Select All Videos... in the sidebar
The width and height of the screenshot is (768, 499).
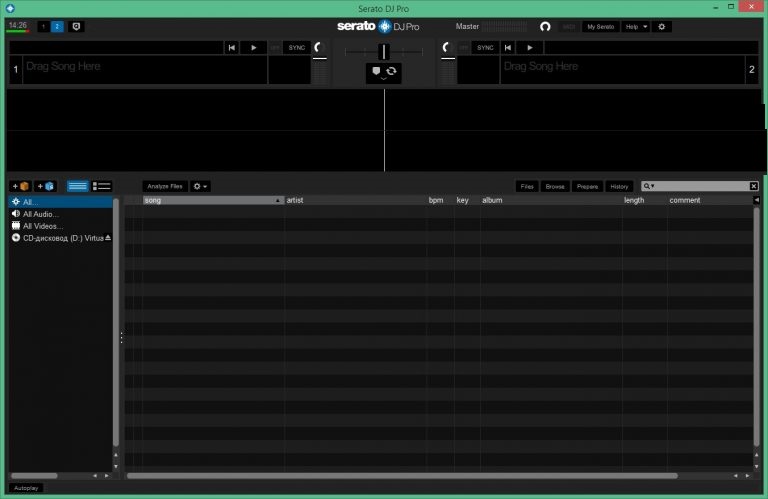point(60,226)
